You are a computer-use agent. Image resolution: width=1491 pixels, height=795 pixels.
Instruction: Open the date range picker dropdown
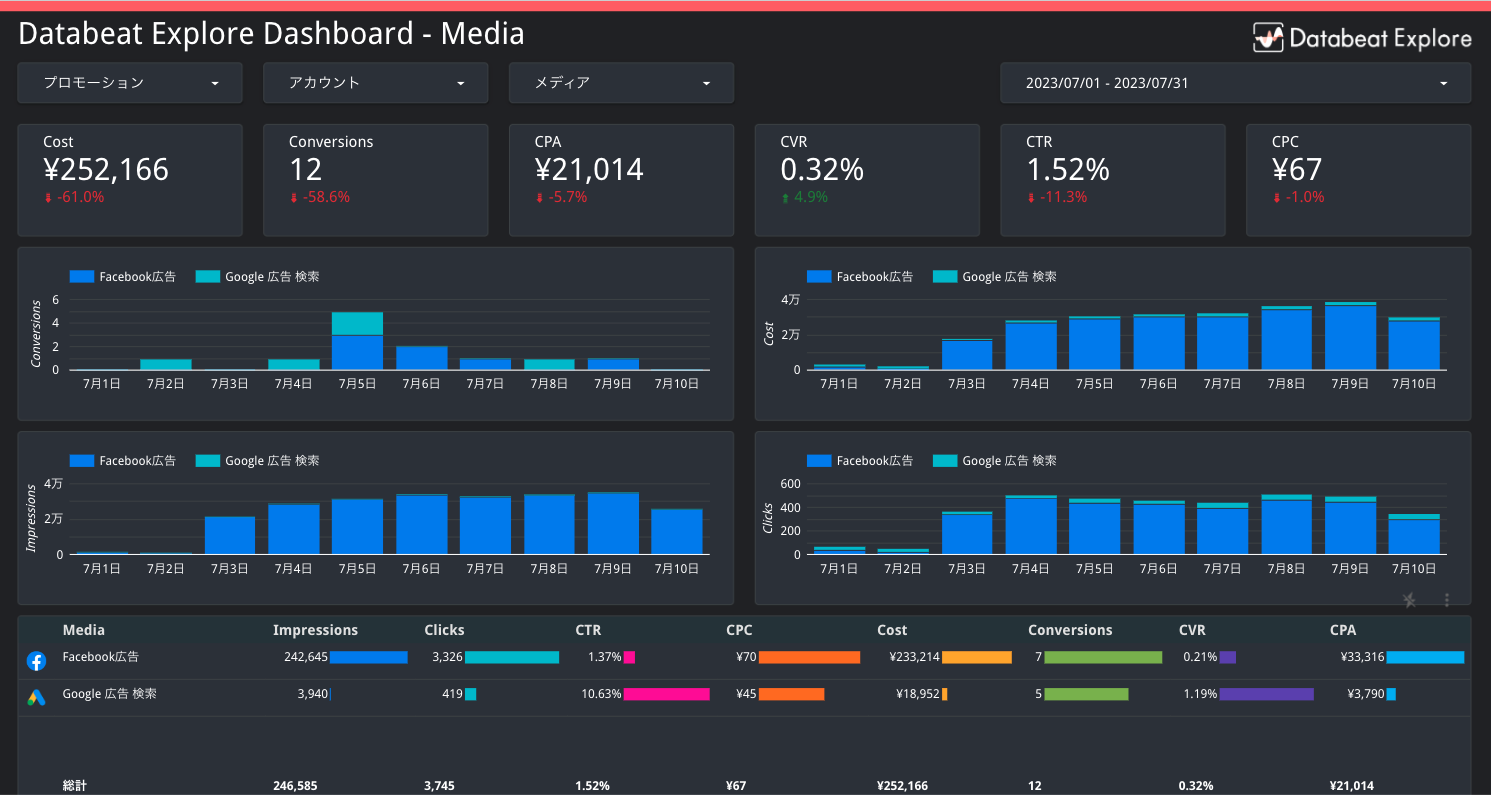1235,83
